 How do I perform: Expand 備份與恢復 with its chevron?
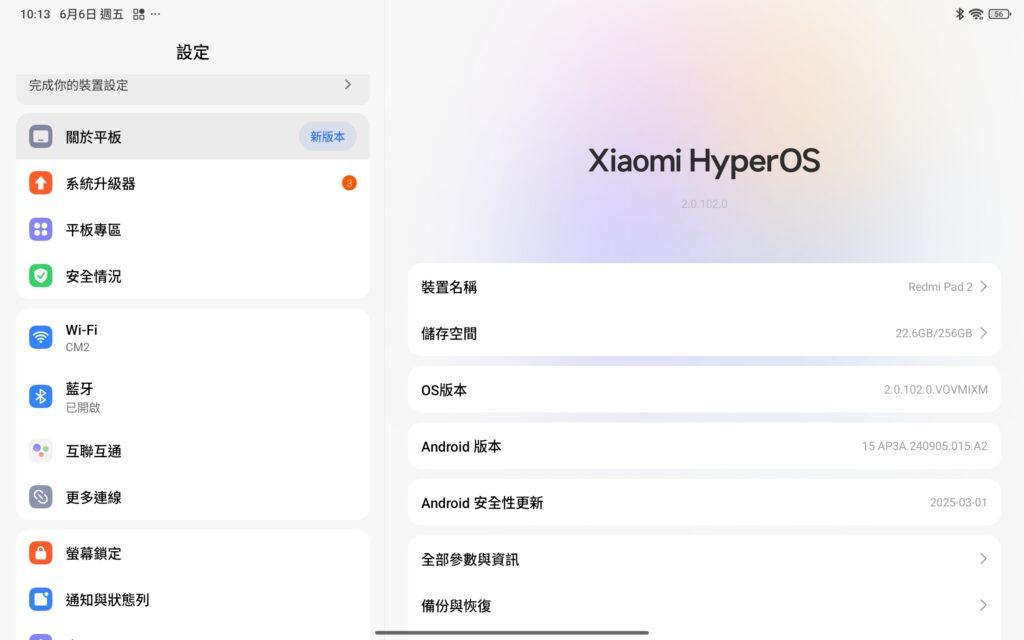983,605
